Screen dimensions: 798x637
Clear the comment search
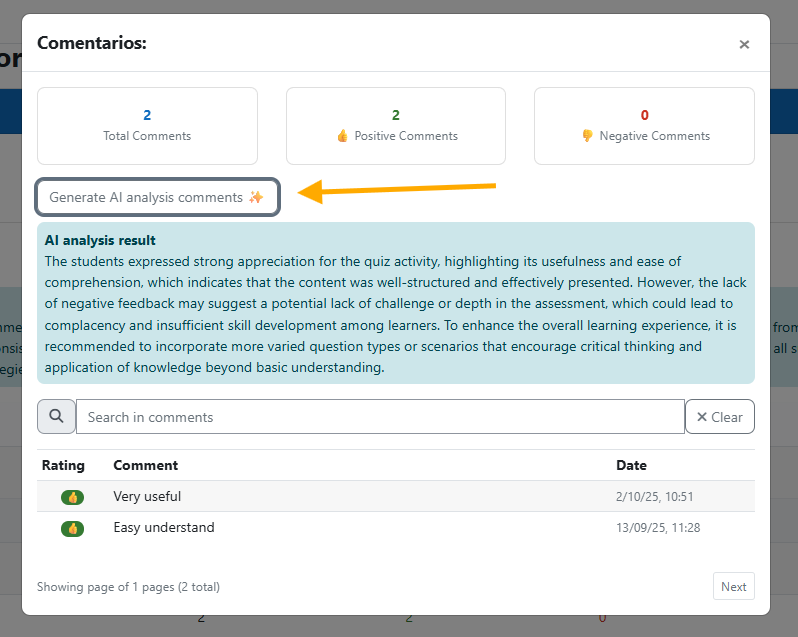pos(720,417)
